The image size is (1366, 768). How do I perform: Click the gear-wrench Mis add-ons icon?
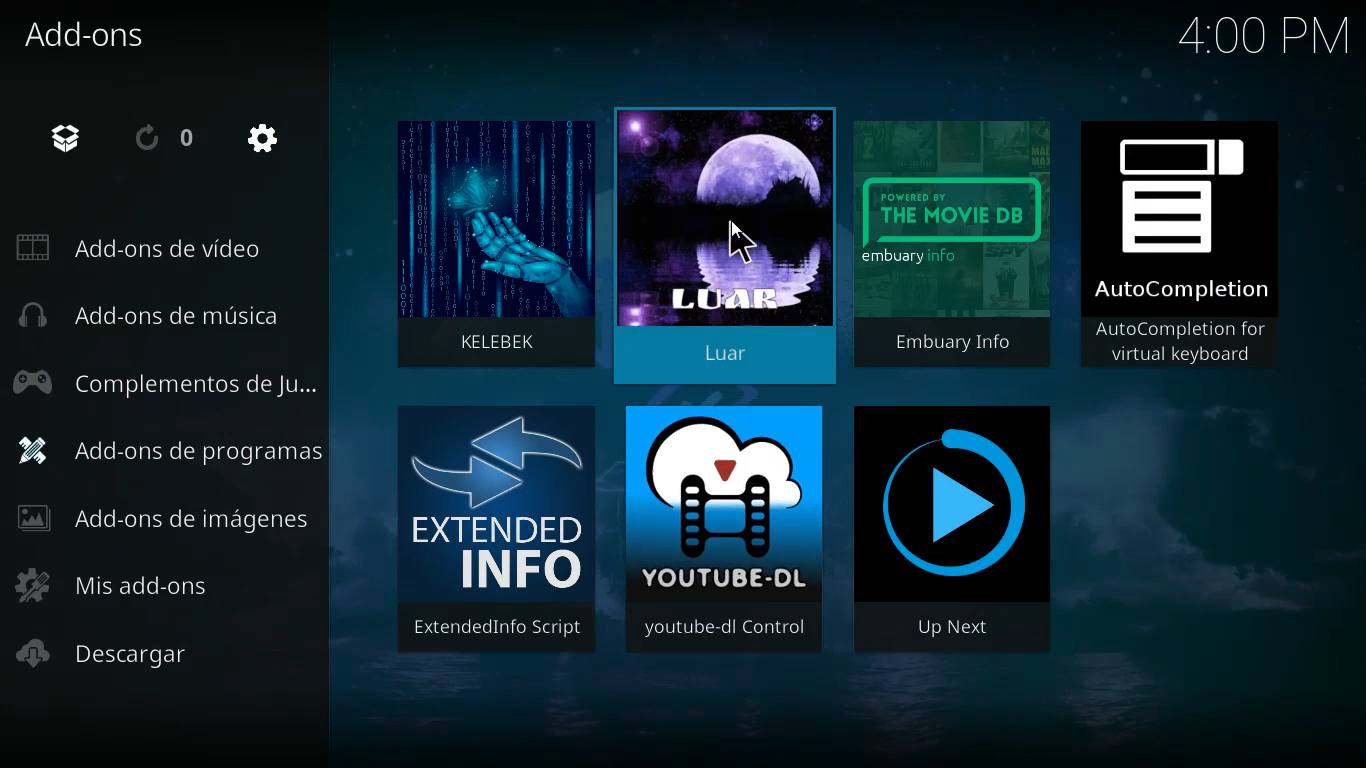33,585
